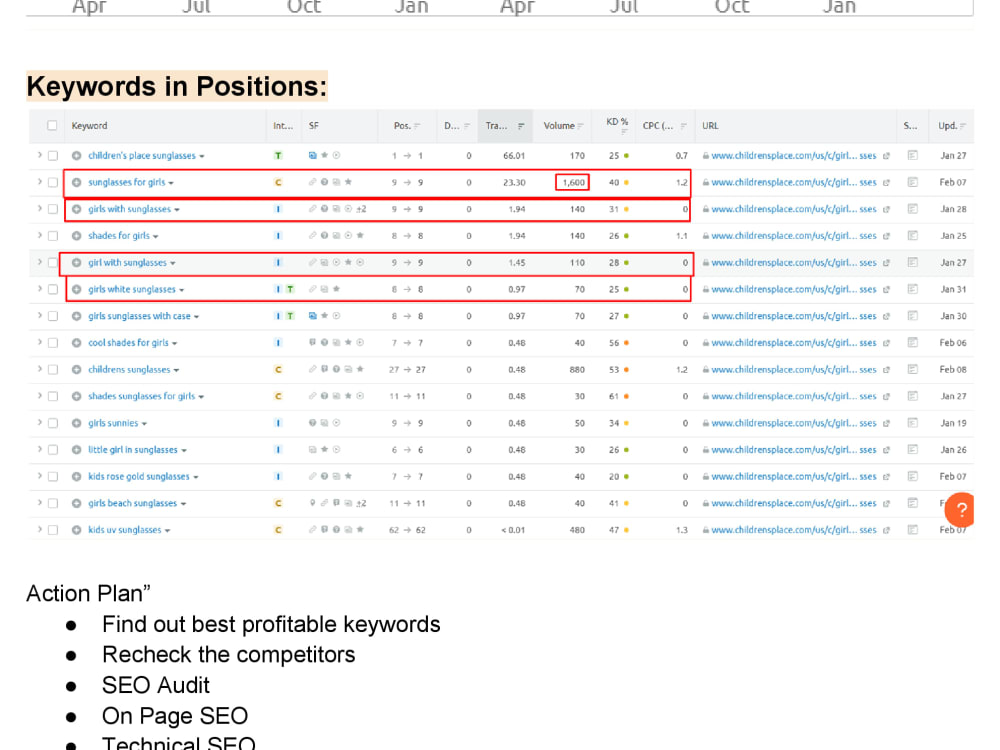The image size is (1000, 750).
Task: Sort by KD % column sort icon
Action: click(624, 132)
